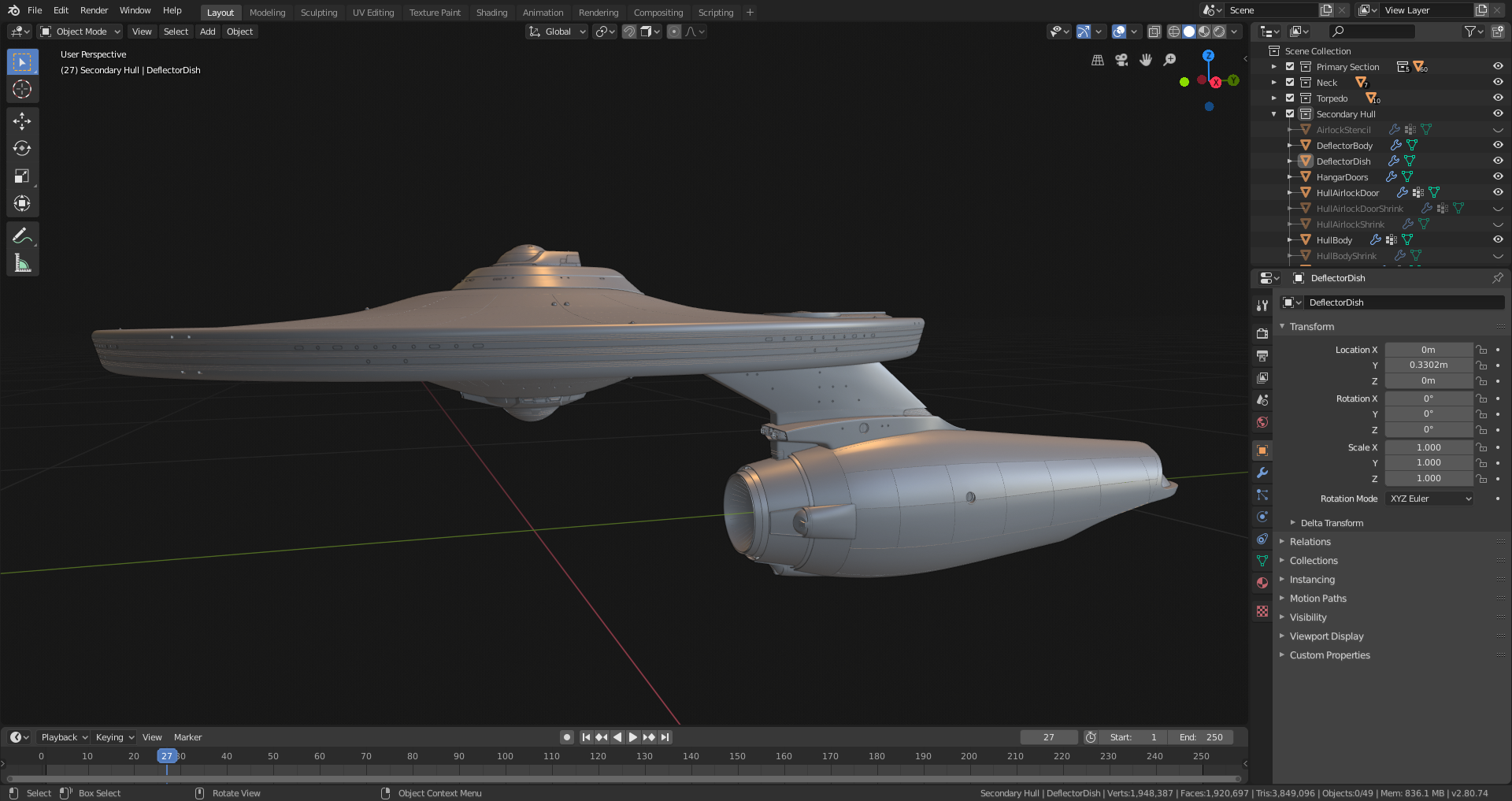Open the Object Mode dropdown
The image size is (1512, 801).
tap(80, 32)
